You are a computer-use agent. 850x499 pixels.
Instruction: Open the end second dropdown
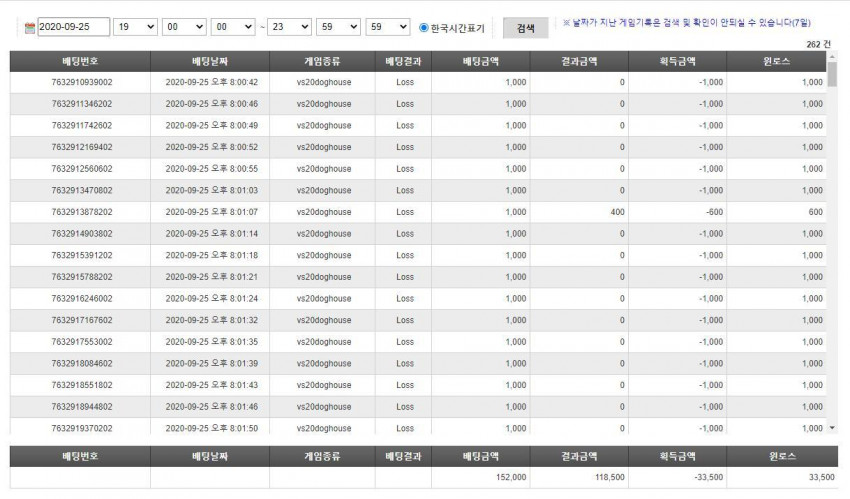[388, 27]
